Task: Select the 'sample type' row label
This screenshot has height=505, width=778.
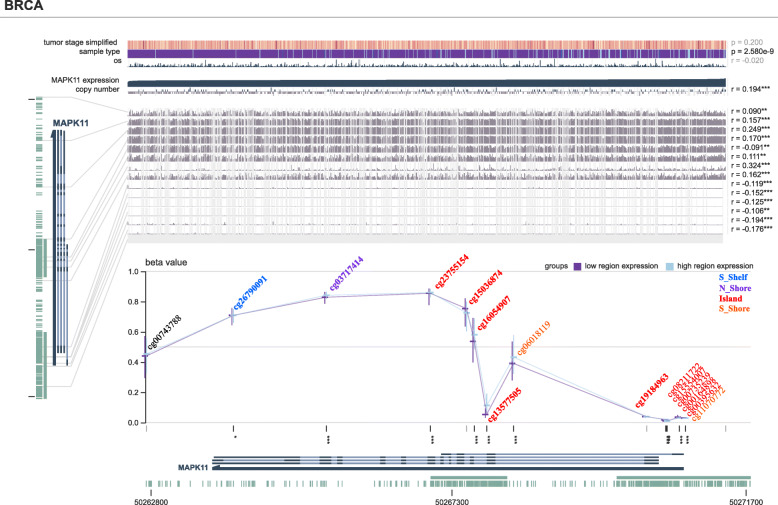Action: coord(99,52)
